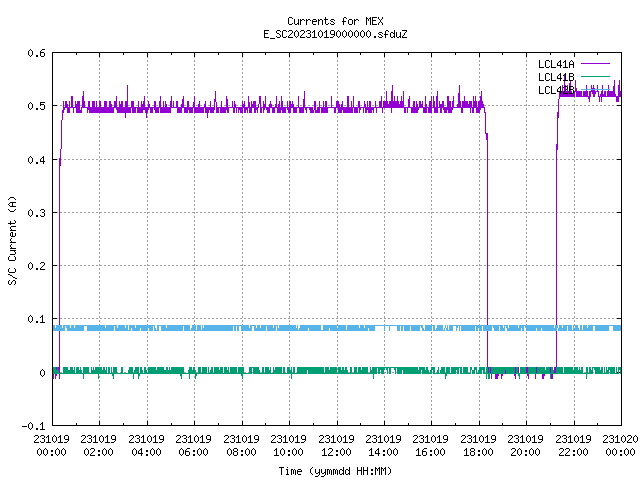
Task: Click the x-axis tick 231019 20:00
Action: click(x=525, y=446)
